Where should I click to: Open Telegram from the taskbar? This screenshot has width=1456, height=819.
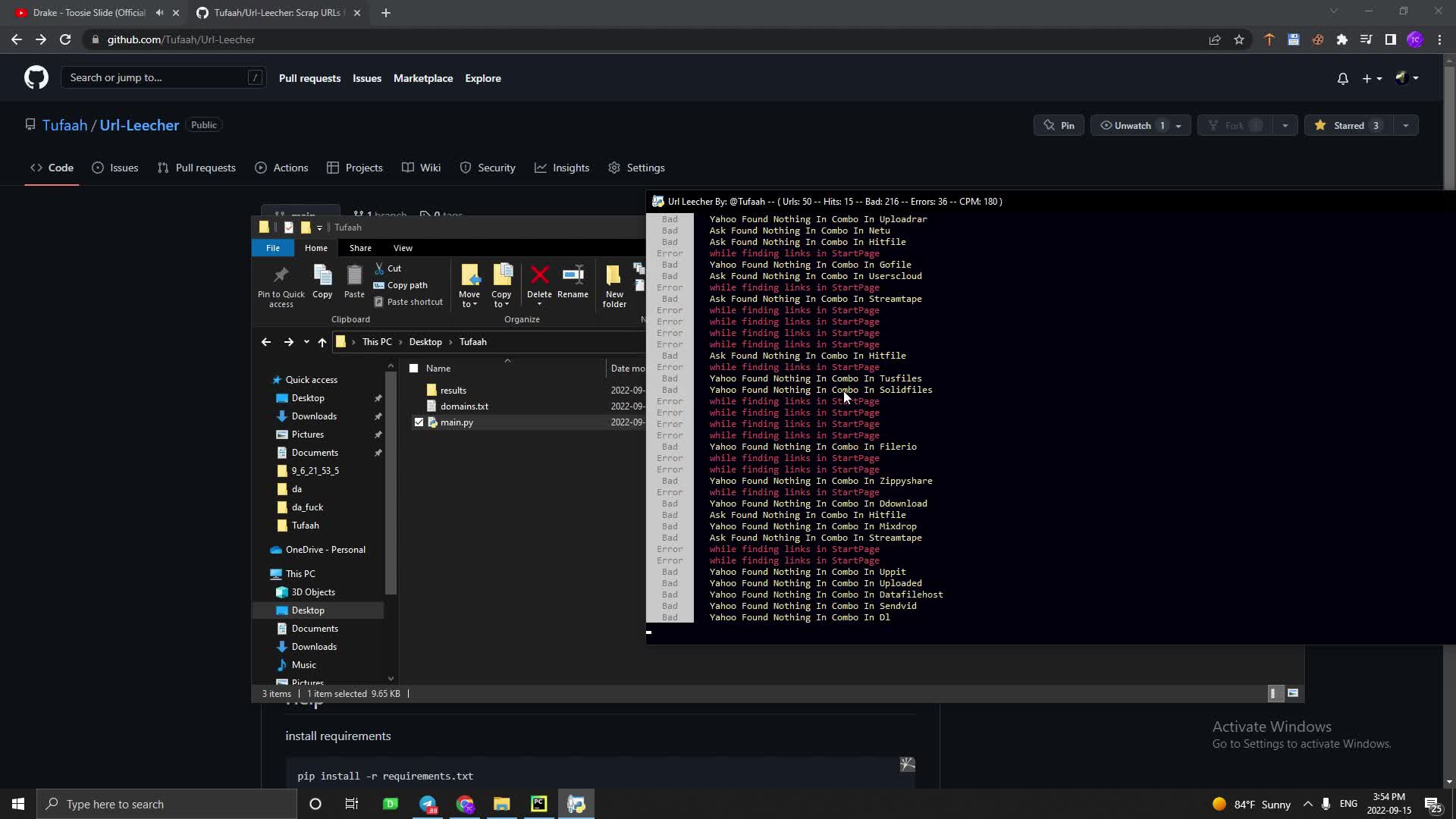coord(428,804)
